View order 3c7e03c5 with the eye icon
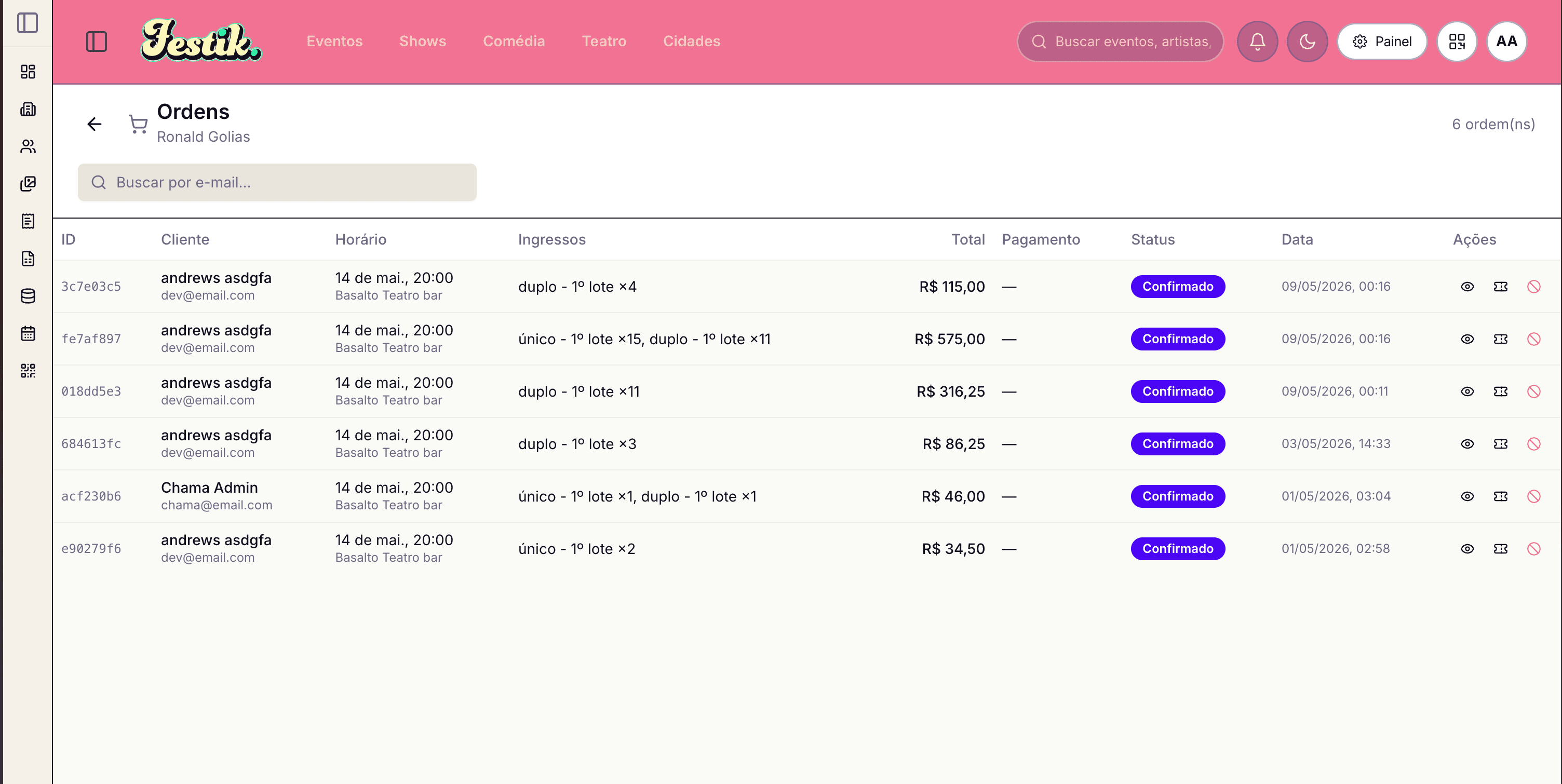The image size is (1562, 784). pyautogui.click(x=1467, y=287)
